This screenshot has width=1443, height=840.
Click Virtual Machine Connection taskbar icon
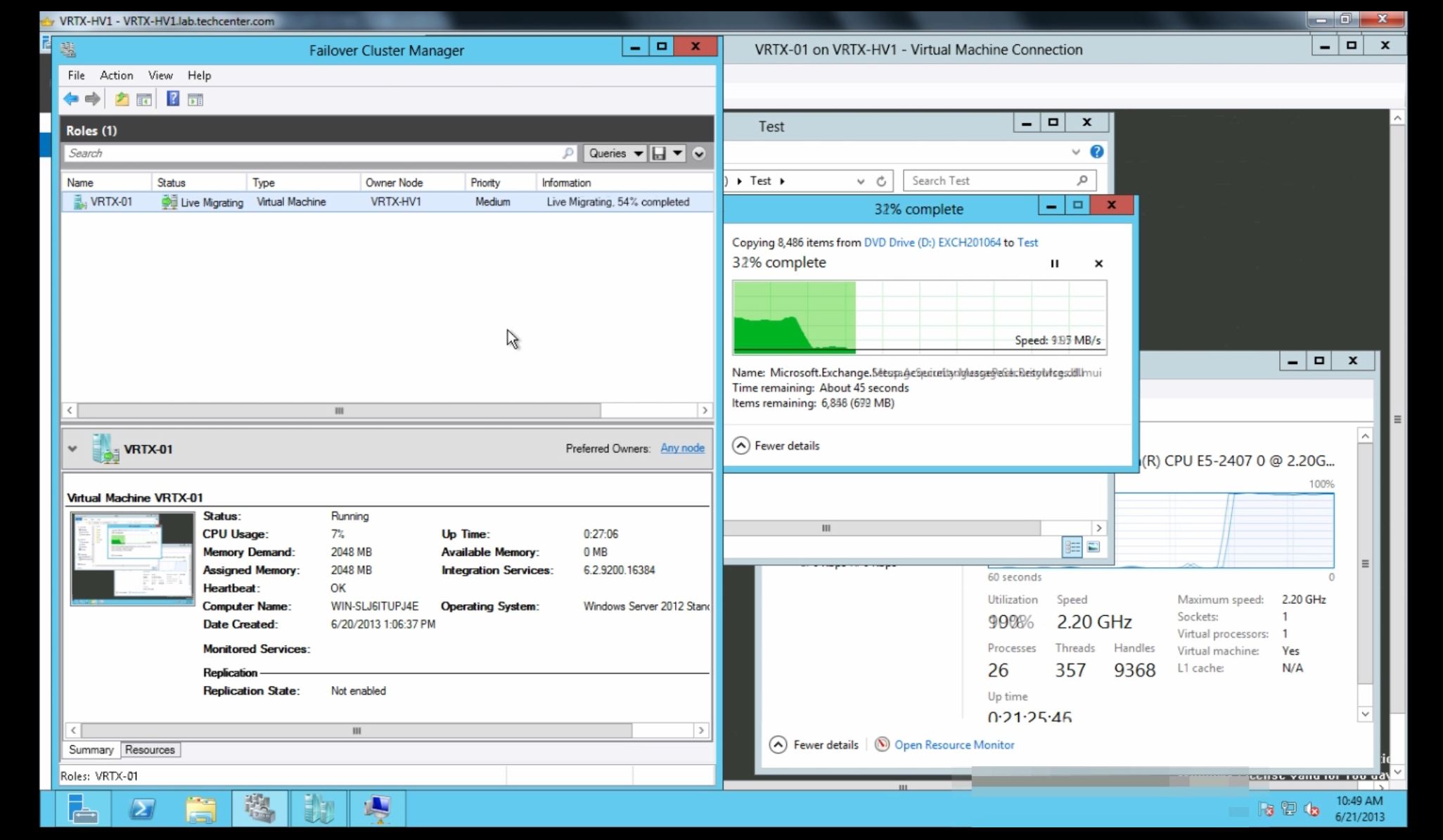[378, 808]
